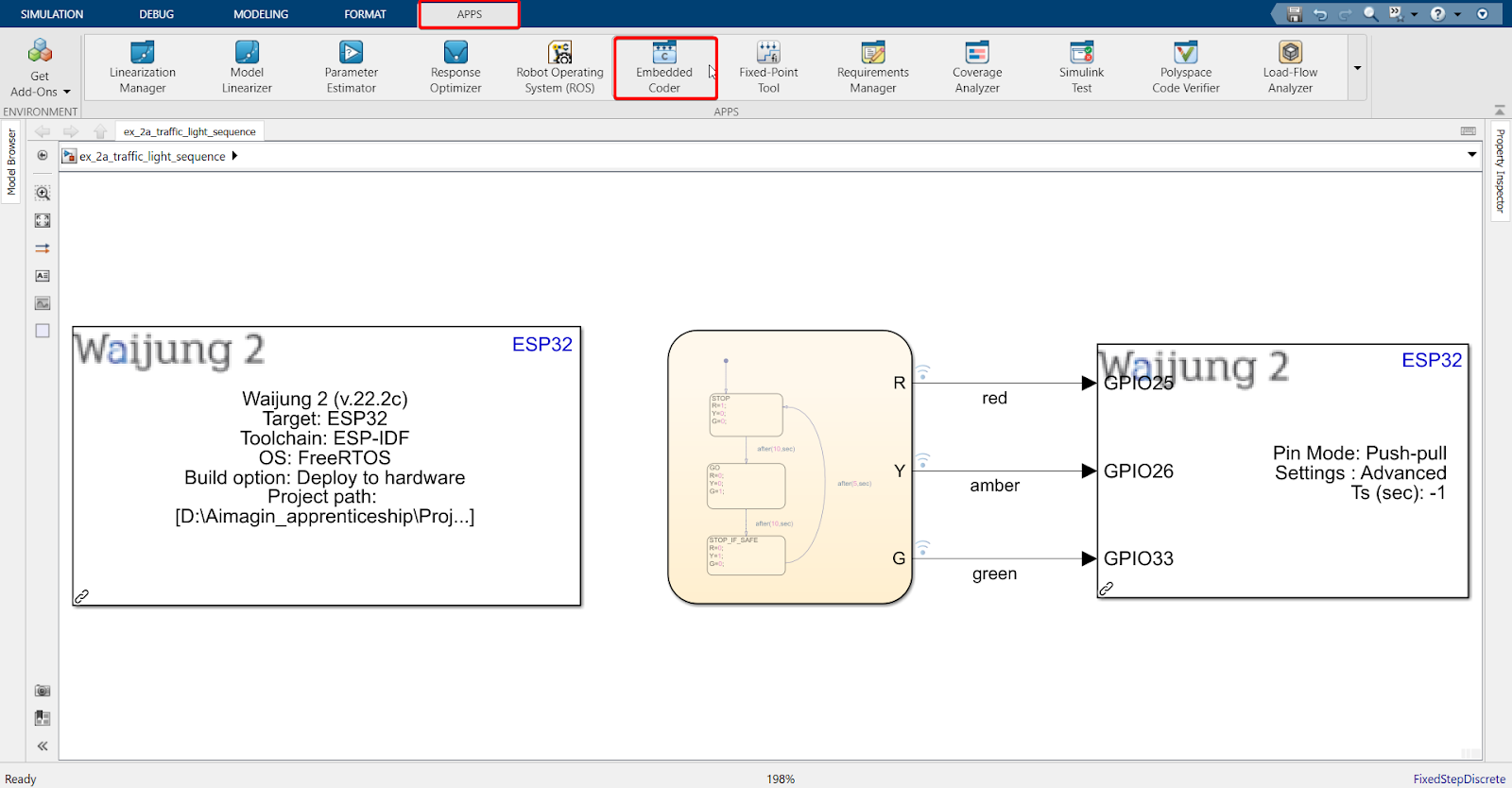Click FixedStepDiscrete solver link
The image size is (1512, 788).
tap(1459, 779)
